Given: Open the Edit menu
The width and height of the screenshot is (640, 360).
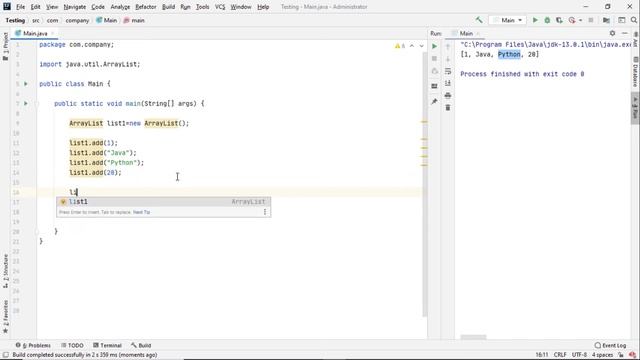Looking at the screenshot, I should pyautogui.click(x=36, y=7).
